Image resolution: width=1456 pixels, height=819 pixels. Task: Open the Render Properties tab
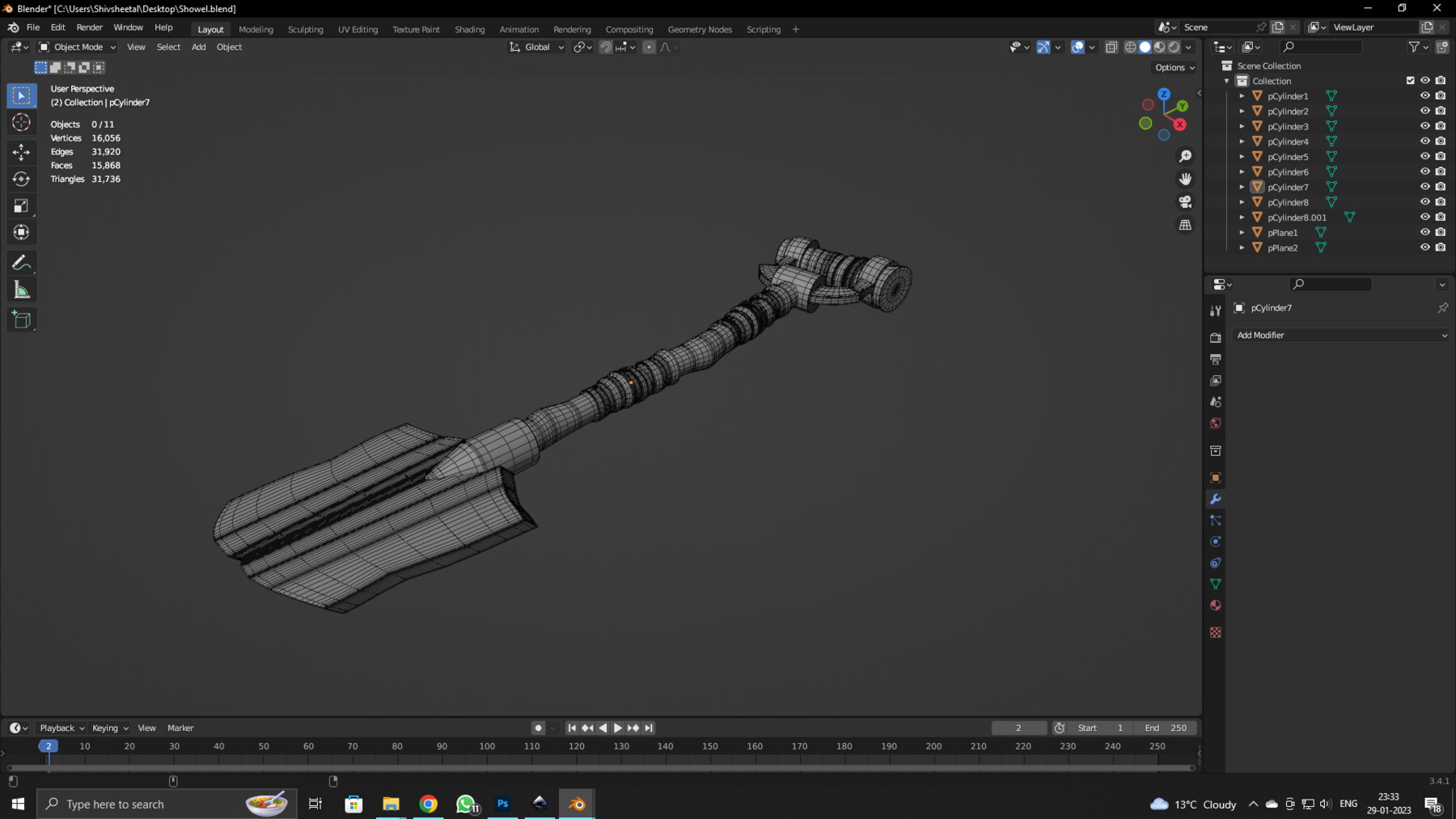(1216, 337)
